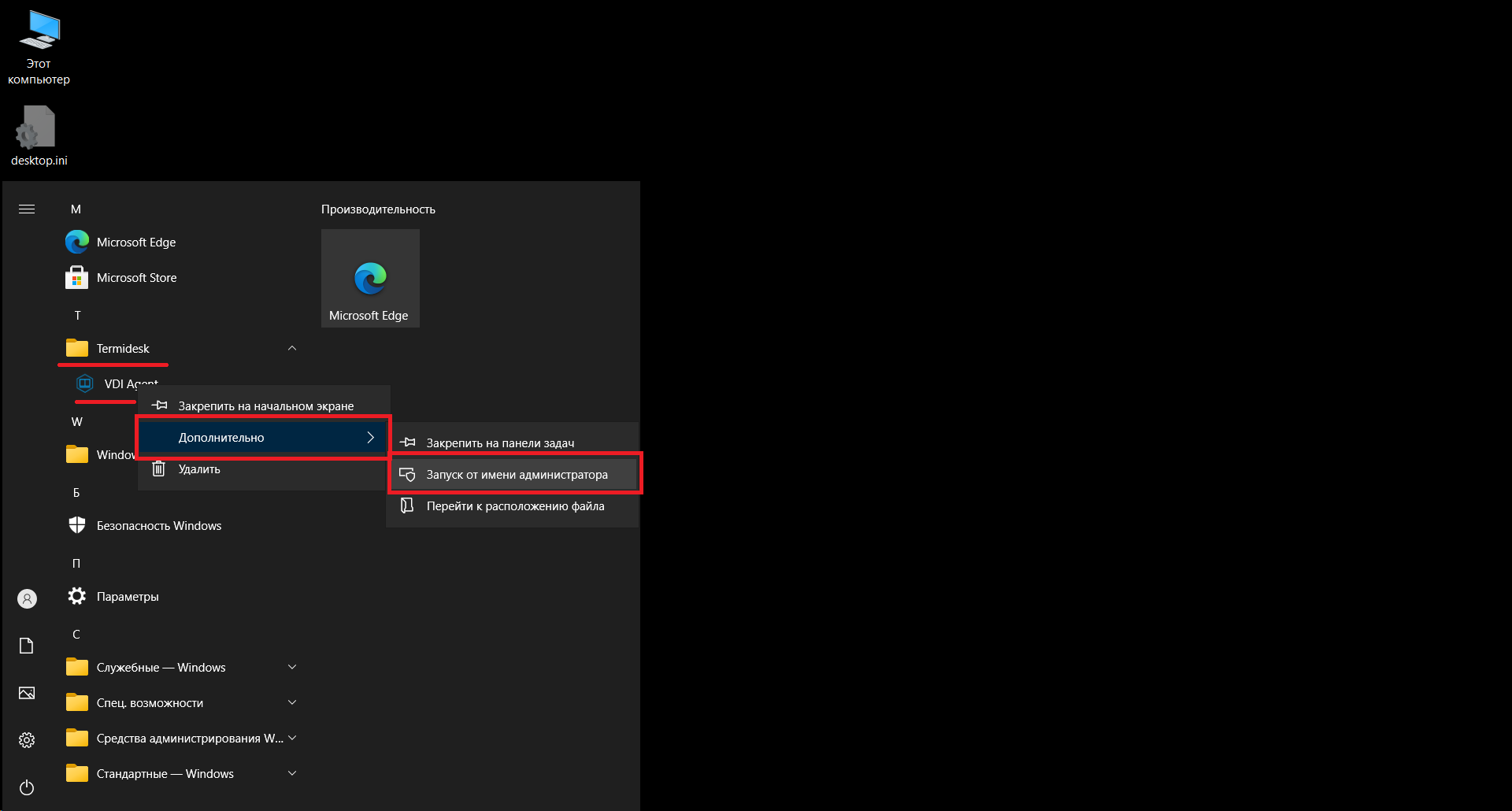Viewport: 1512px width, 811px height.
Task: Click the Служебные — Windows folder label
Action: click(x=161, y=667)
